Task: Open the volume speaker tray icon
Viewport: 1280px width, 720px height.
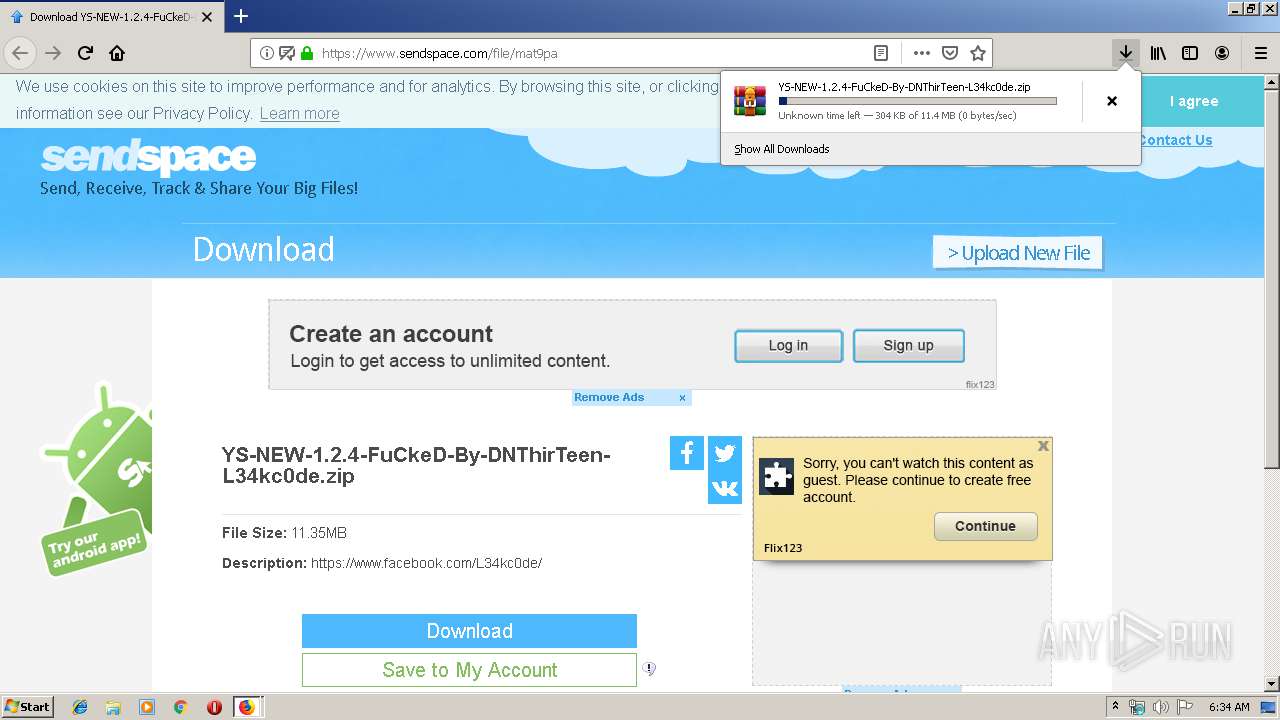Action: (1162, 707)
